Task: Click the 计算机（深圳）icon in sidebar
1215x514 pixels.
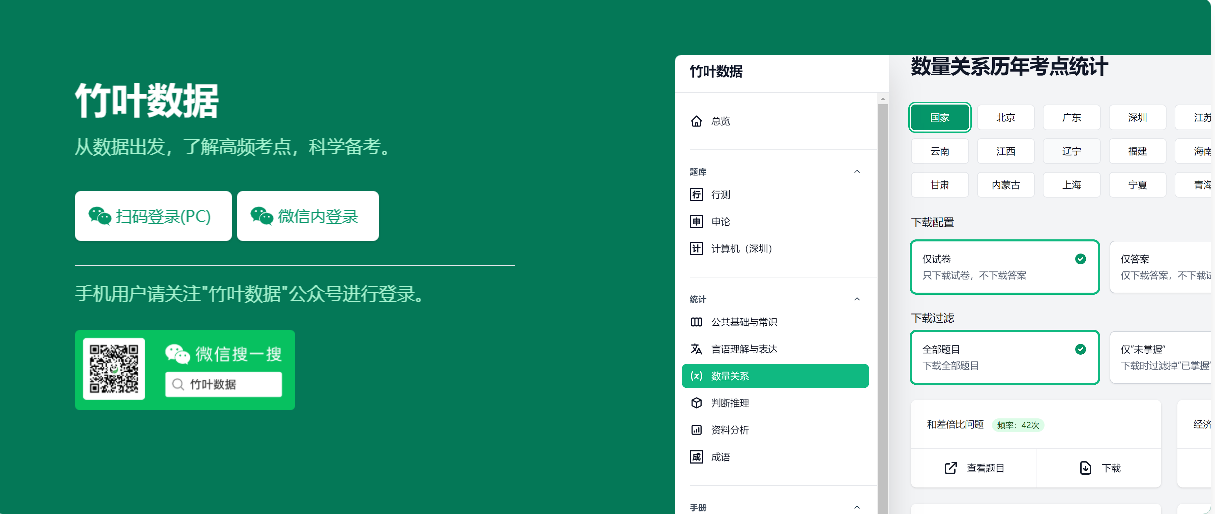Action: pyautogui.click(x=697, y=248)
